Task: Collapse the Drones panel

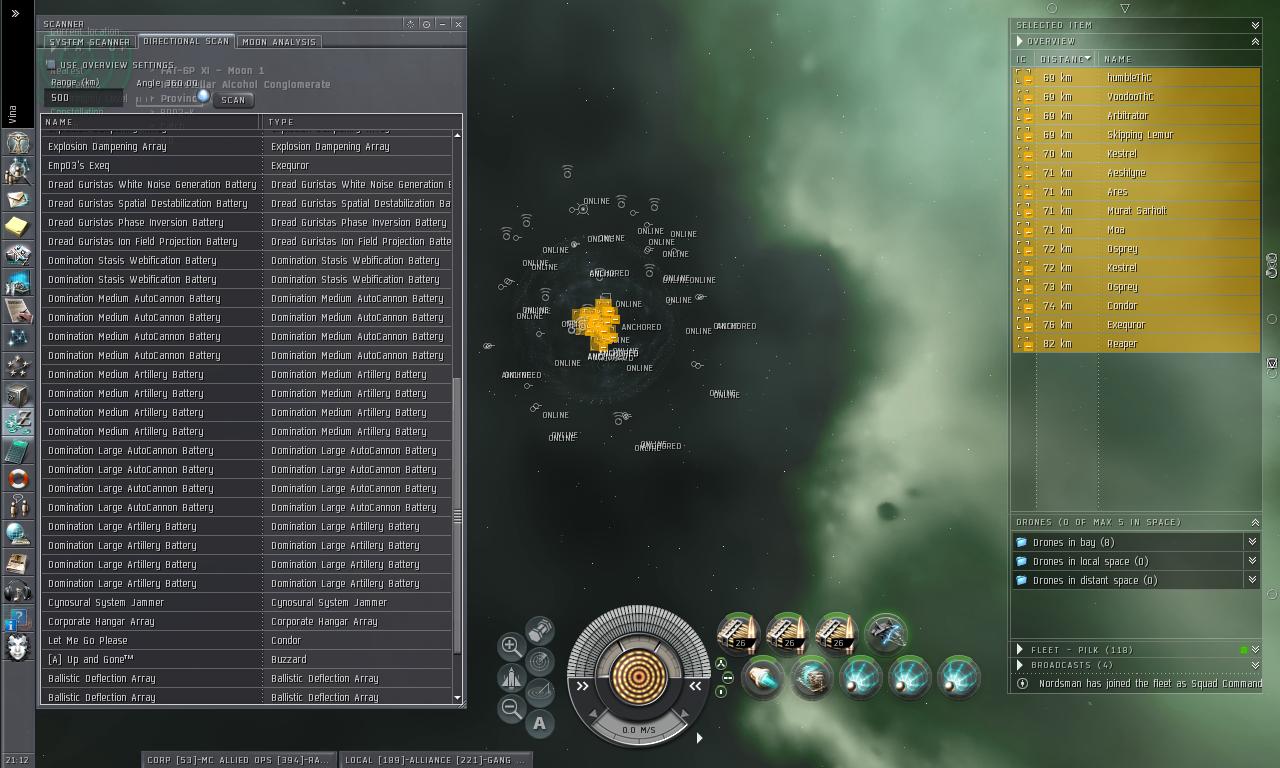Action: pos(1255,522)
